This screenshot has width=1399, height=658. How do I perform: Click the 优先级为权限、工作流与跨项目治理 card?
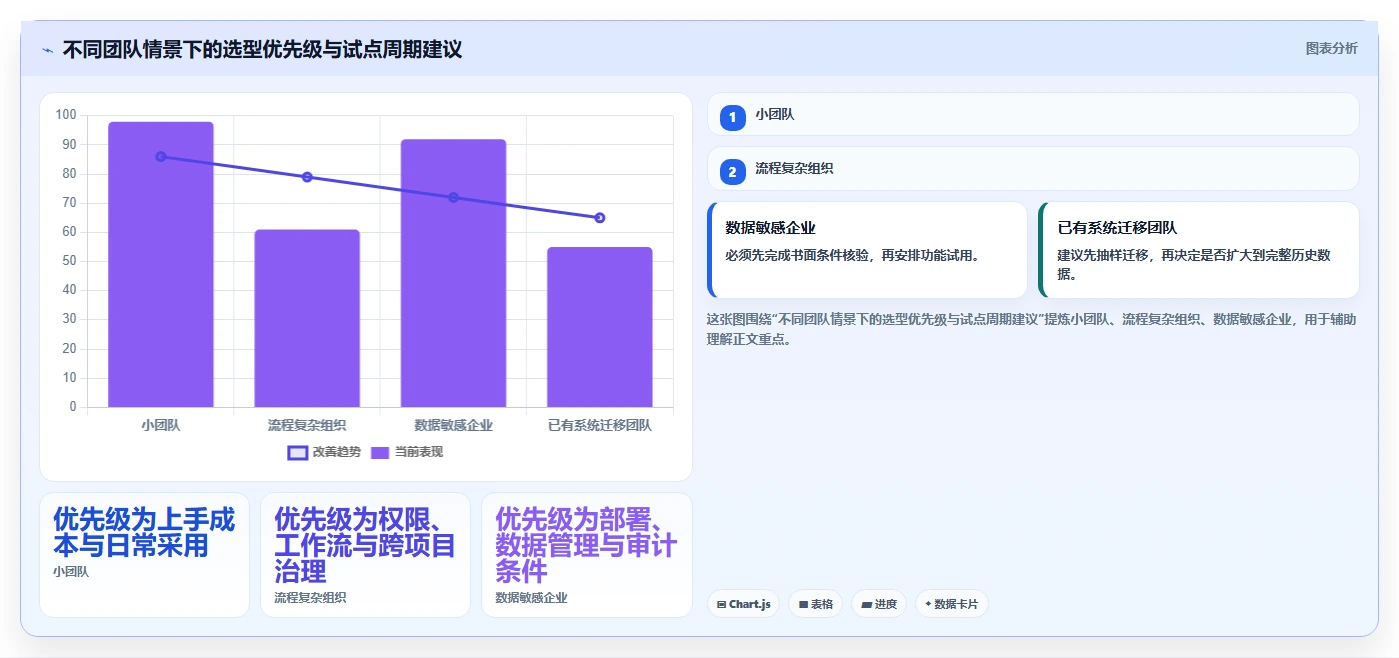click(x=365, y=555)
